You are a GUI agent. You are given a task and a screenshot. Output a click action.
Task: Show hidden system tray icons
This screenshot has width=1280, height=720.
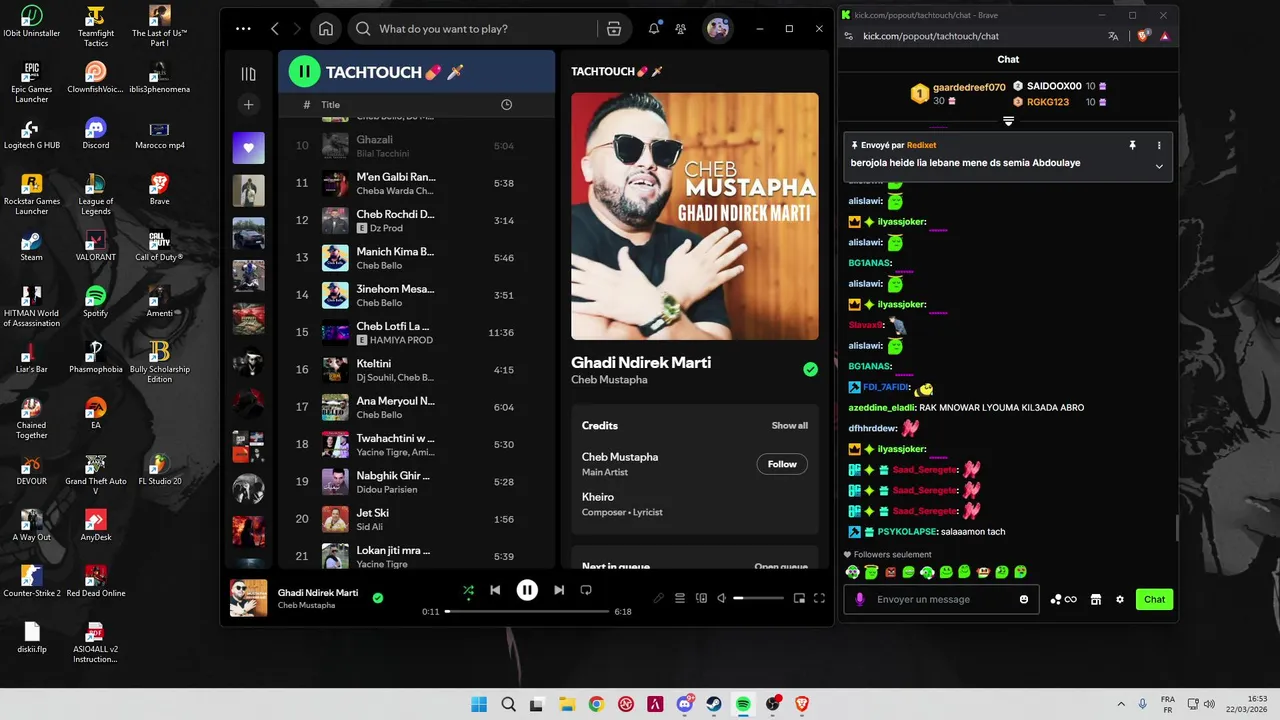point(1120,704)
